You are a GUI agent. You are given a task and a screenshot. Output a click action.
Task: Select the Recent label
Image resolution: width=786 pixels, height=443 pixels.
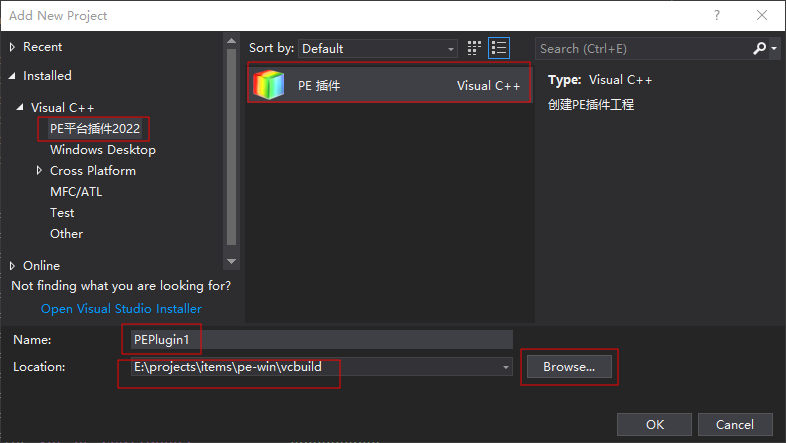pos(43,47)
